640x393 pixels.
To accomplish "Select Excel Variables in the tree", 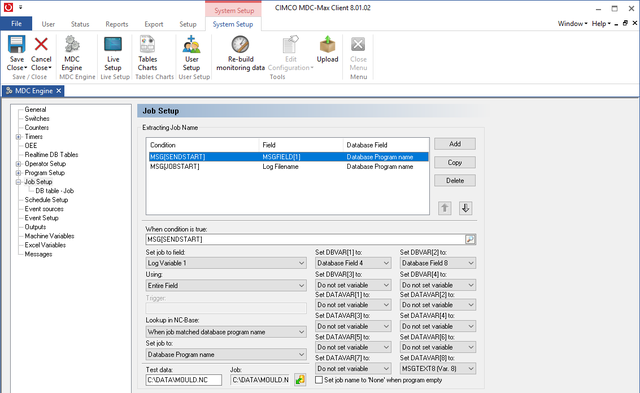I will pos(45,245).
